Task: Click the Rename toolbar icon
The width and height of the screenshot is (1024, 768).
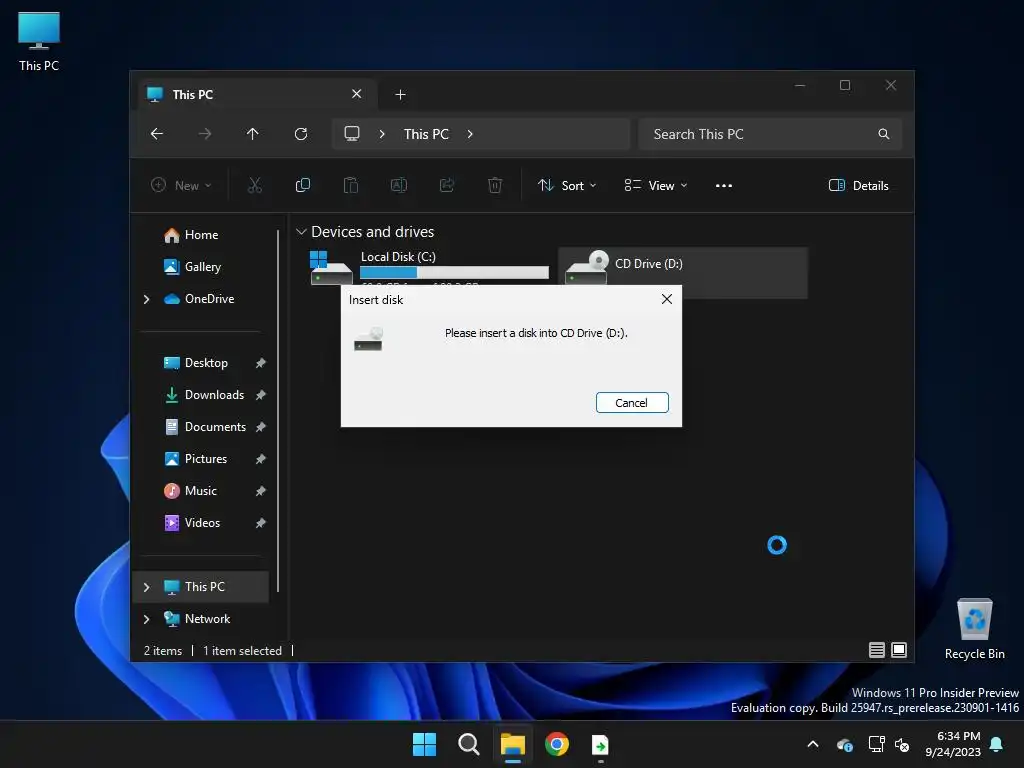Action: (x=398, y=185)
